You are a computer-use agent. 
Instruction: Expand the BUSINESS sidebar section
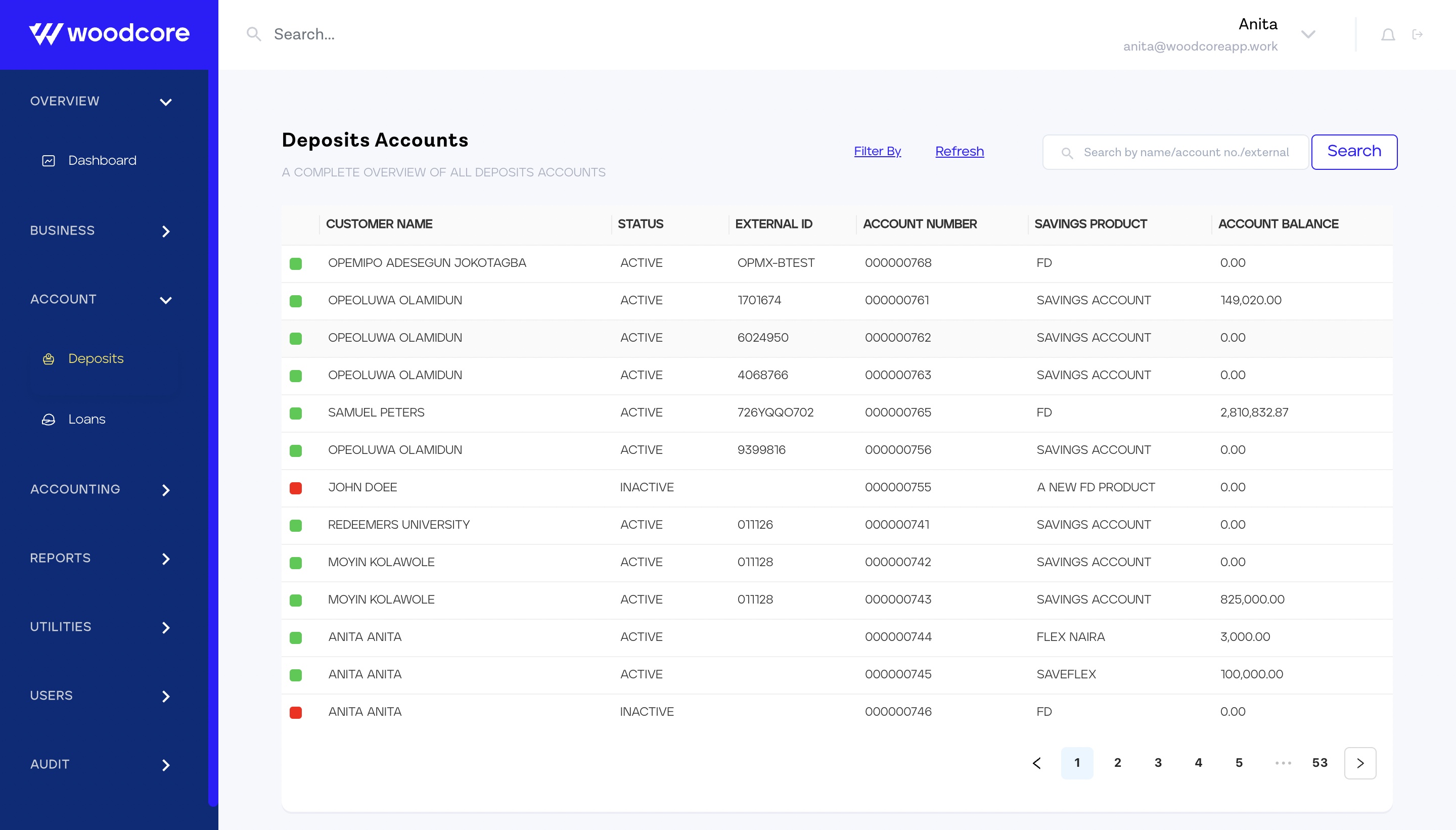tap(165, 231)
